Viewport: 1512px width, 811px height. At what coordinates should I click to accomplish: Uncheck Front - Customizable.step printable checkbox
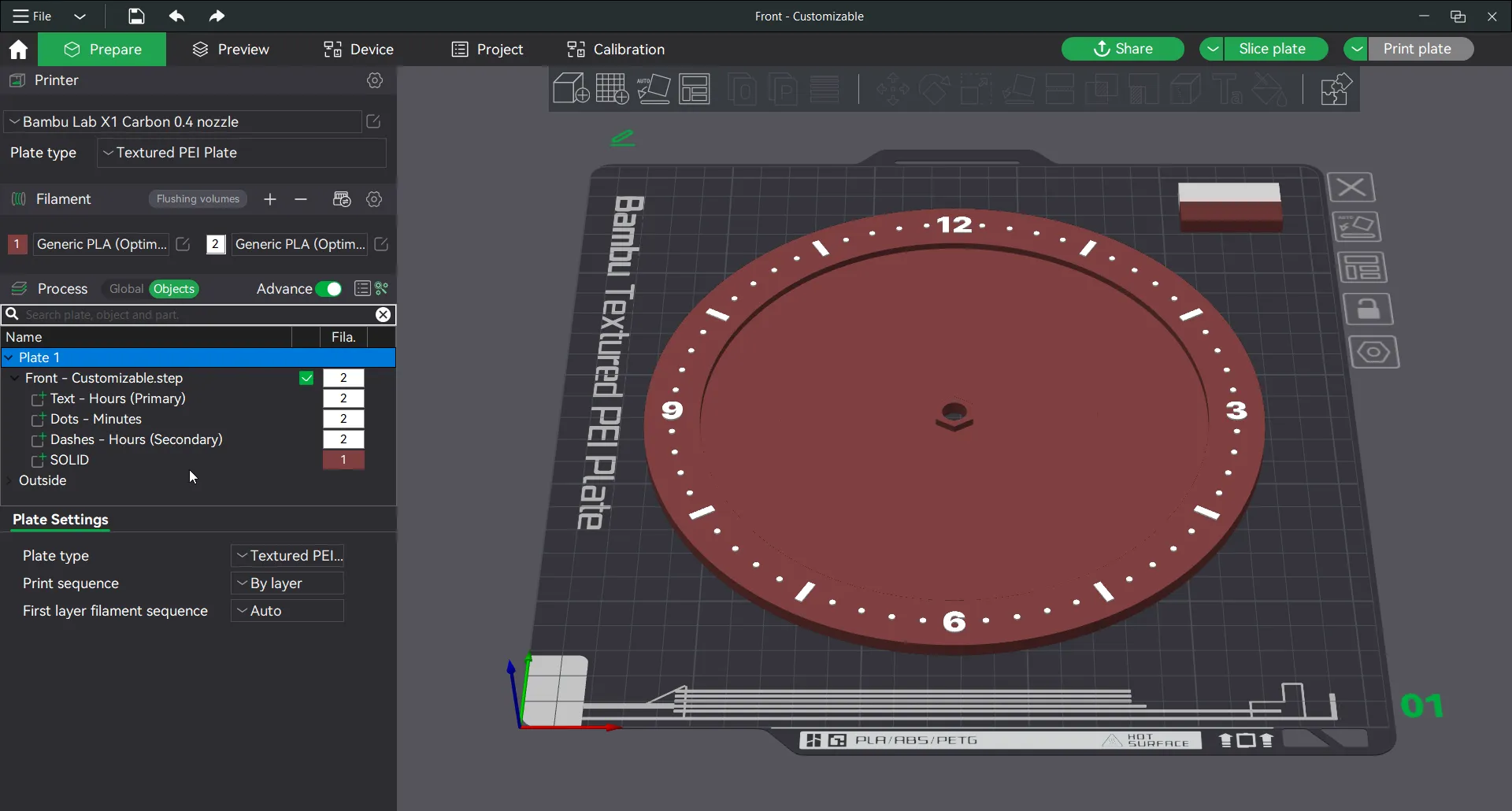pyautogui.click(x=306, y=378)
